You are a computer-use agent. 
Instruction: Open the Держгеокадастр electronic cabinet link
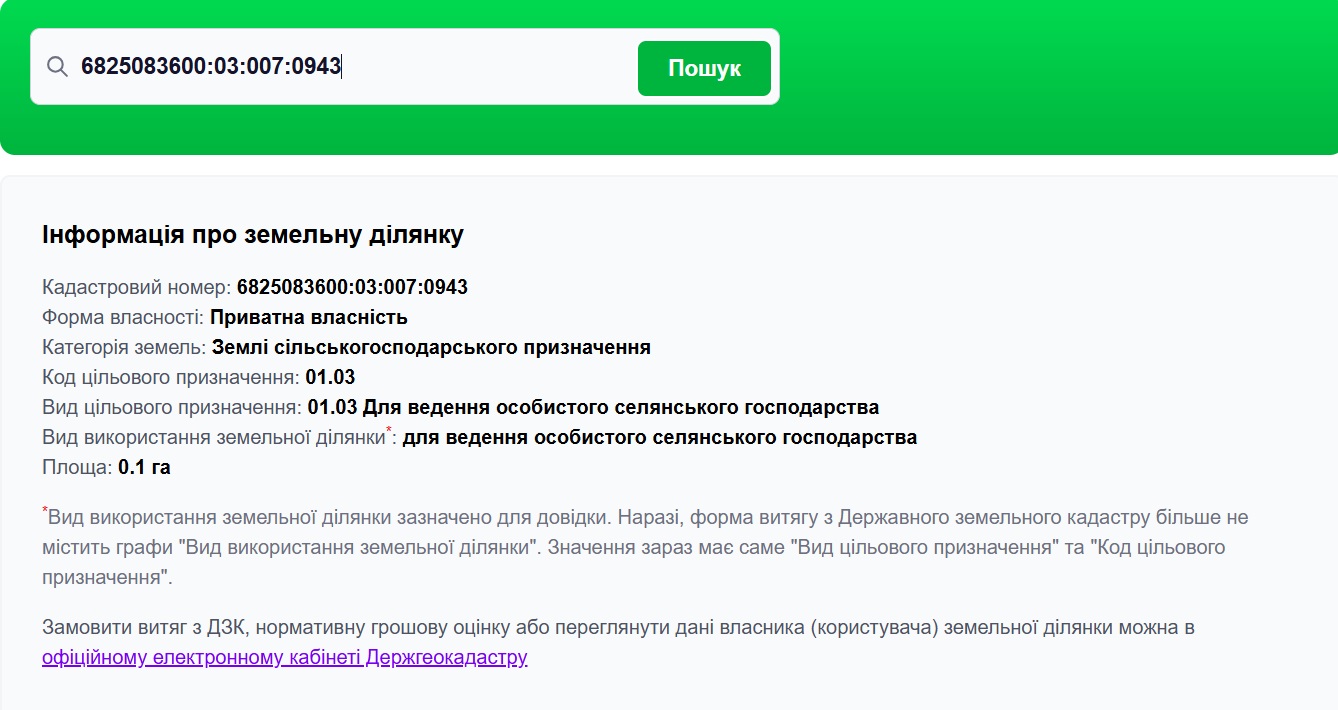coord(284,658)
